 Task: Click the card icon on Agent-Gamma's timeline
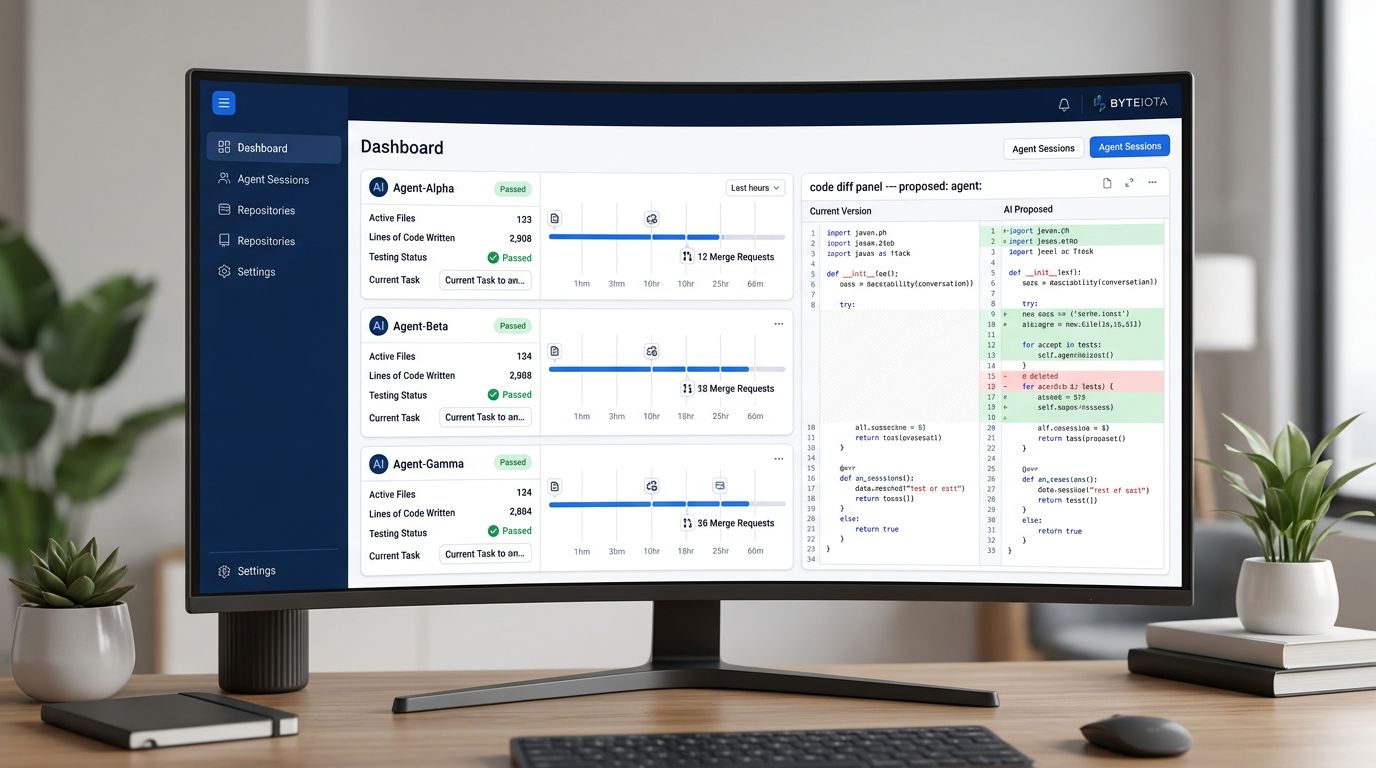pos(719,486)
